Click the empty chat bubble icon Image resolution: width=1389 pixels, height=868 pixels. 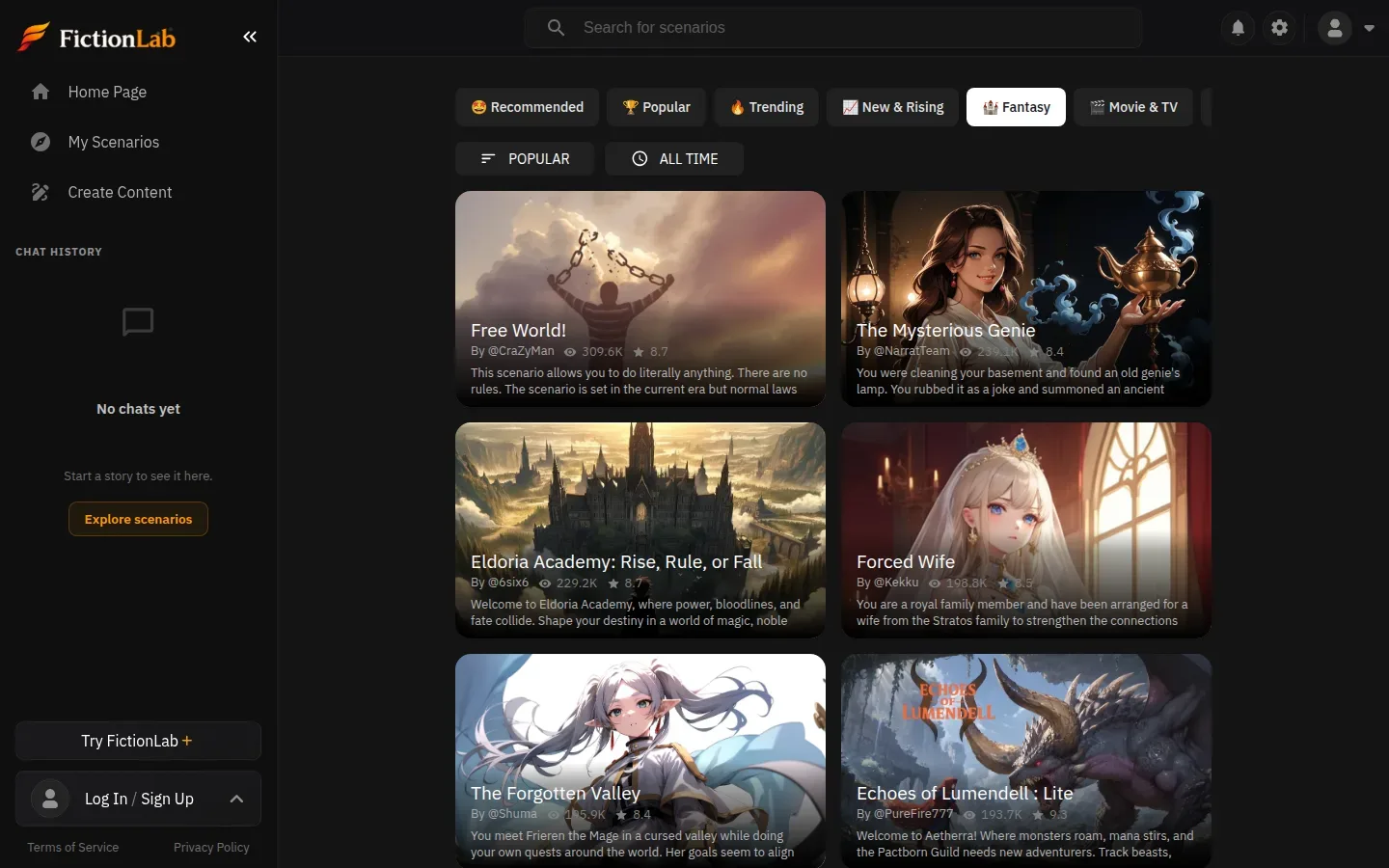pyautogui.click(x=138, y=322)
